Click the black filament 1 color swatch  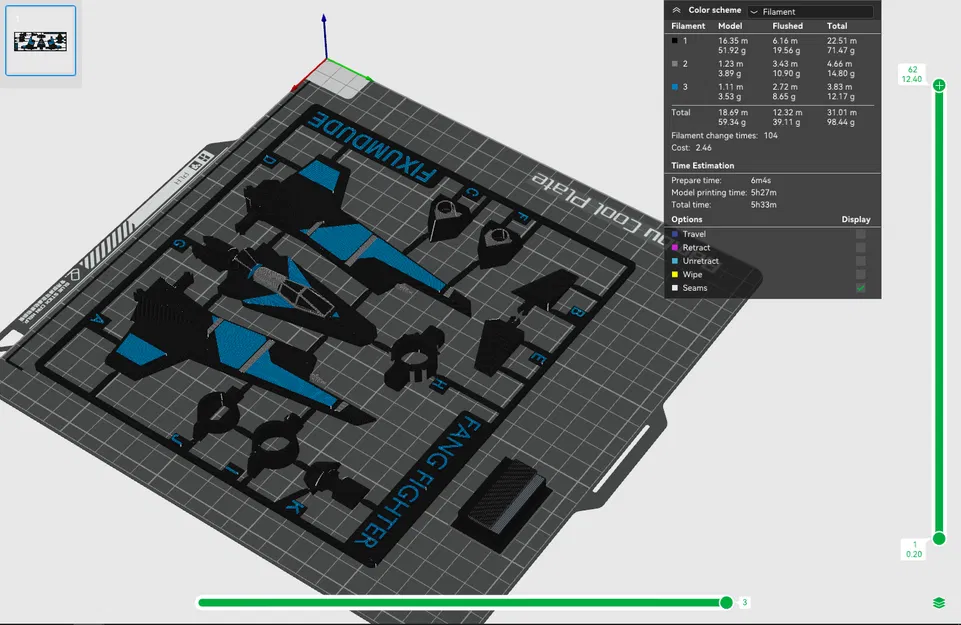click(675, 41)
